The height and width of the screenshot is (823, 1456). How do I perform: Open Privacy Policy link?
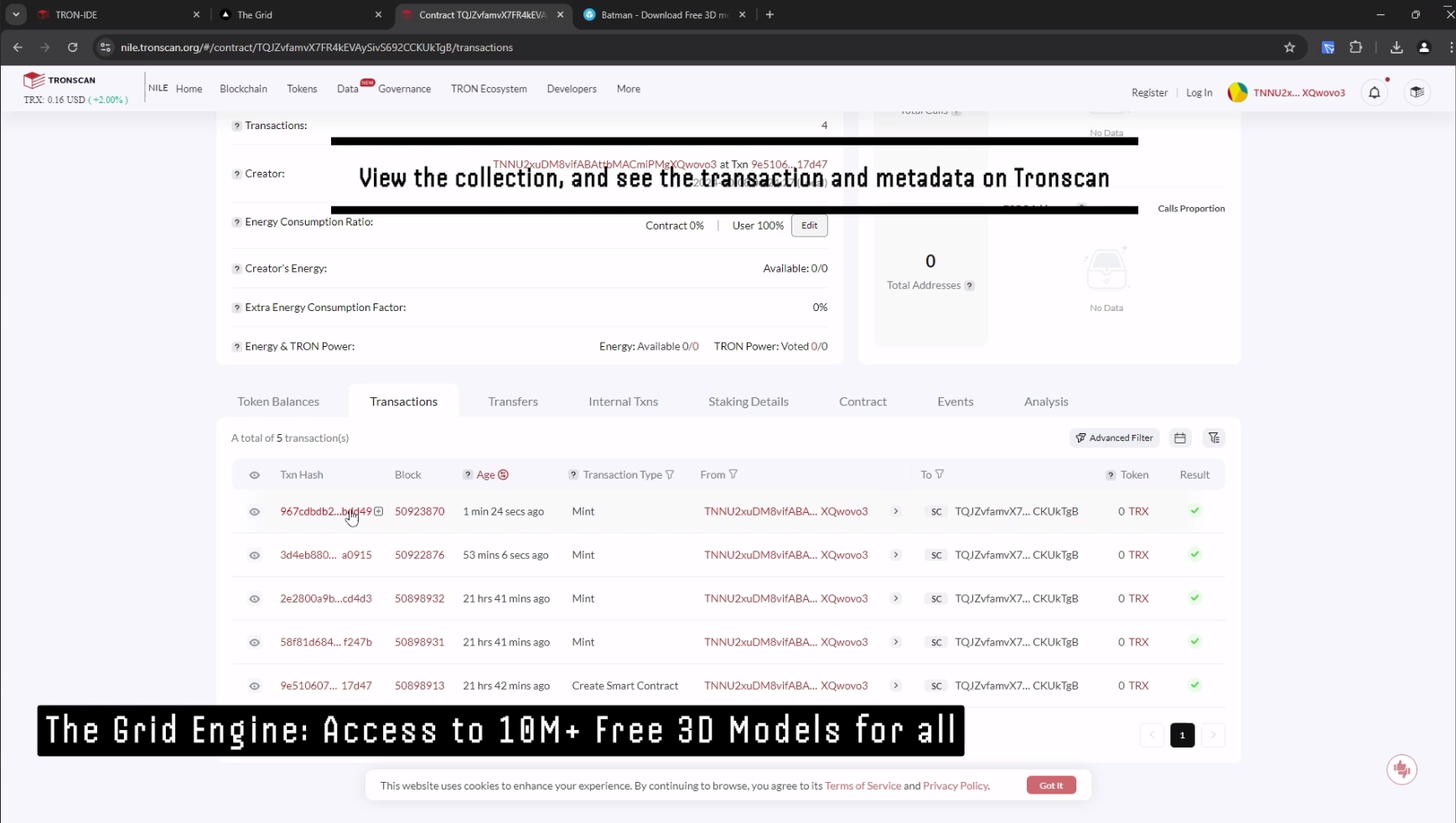pyautogui.click(x=956, y=785)
